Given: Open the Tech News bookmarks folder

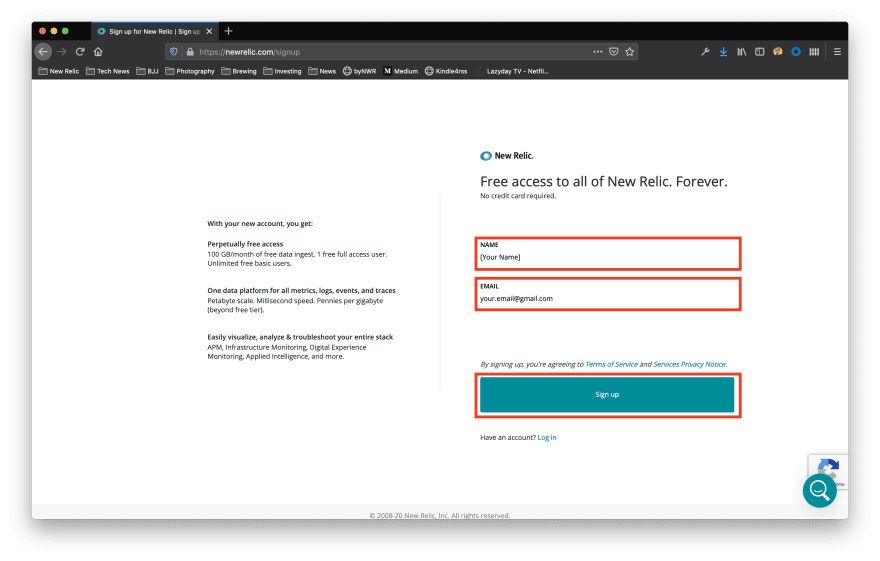Looking at the screenshot, I should click(107, 71).
